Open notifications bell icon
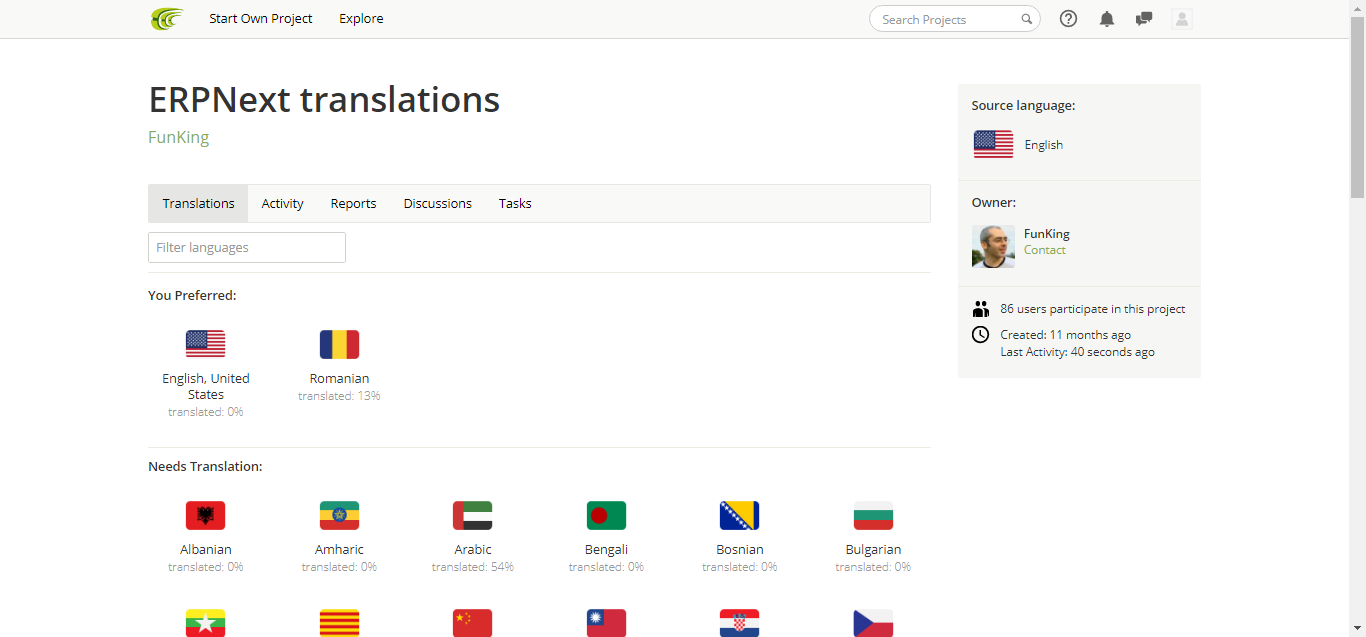This screenshot has width=1366, height=637. pyautogui.click(x=1106, y=19)
